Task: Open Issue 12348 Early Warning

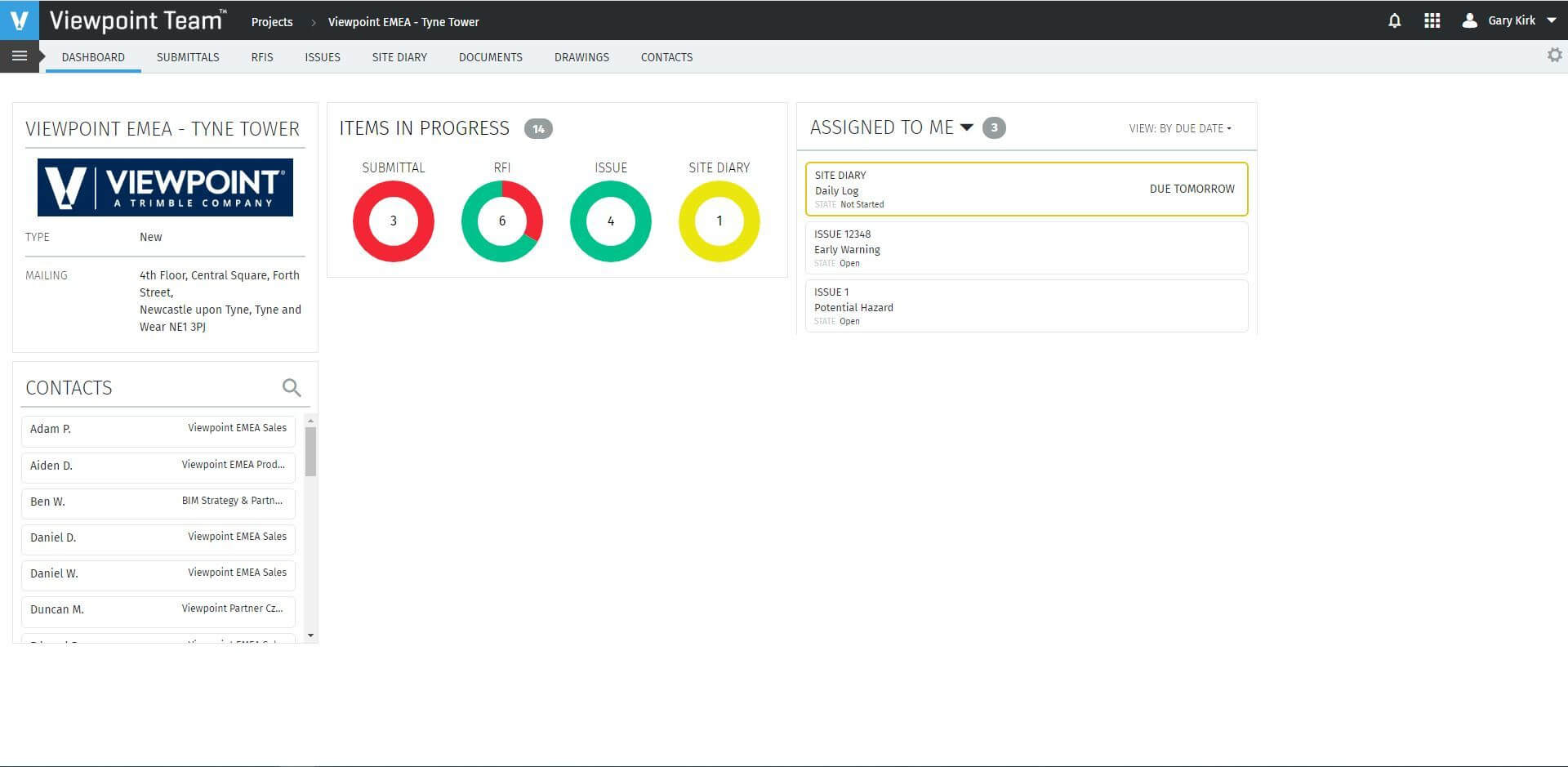Action: (x=1027, y=247)
